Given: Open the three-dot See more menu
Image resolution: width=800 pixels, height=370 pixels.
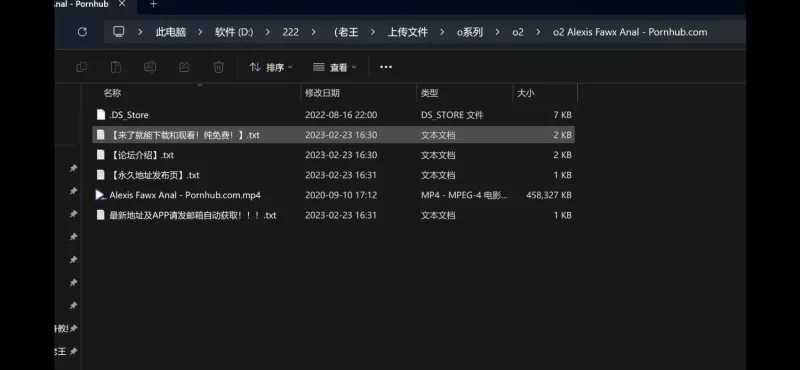Looking at the screenshot, I should tap(386, 67).
